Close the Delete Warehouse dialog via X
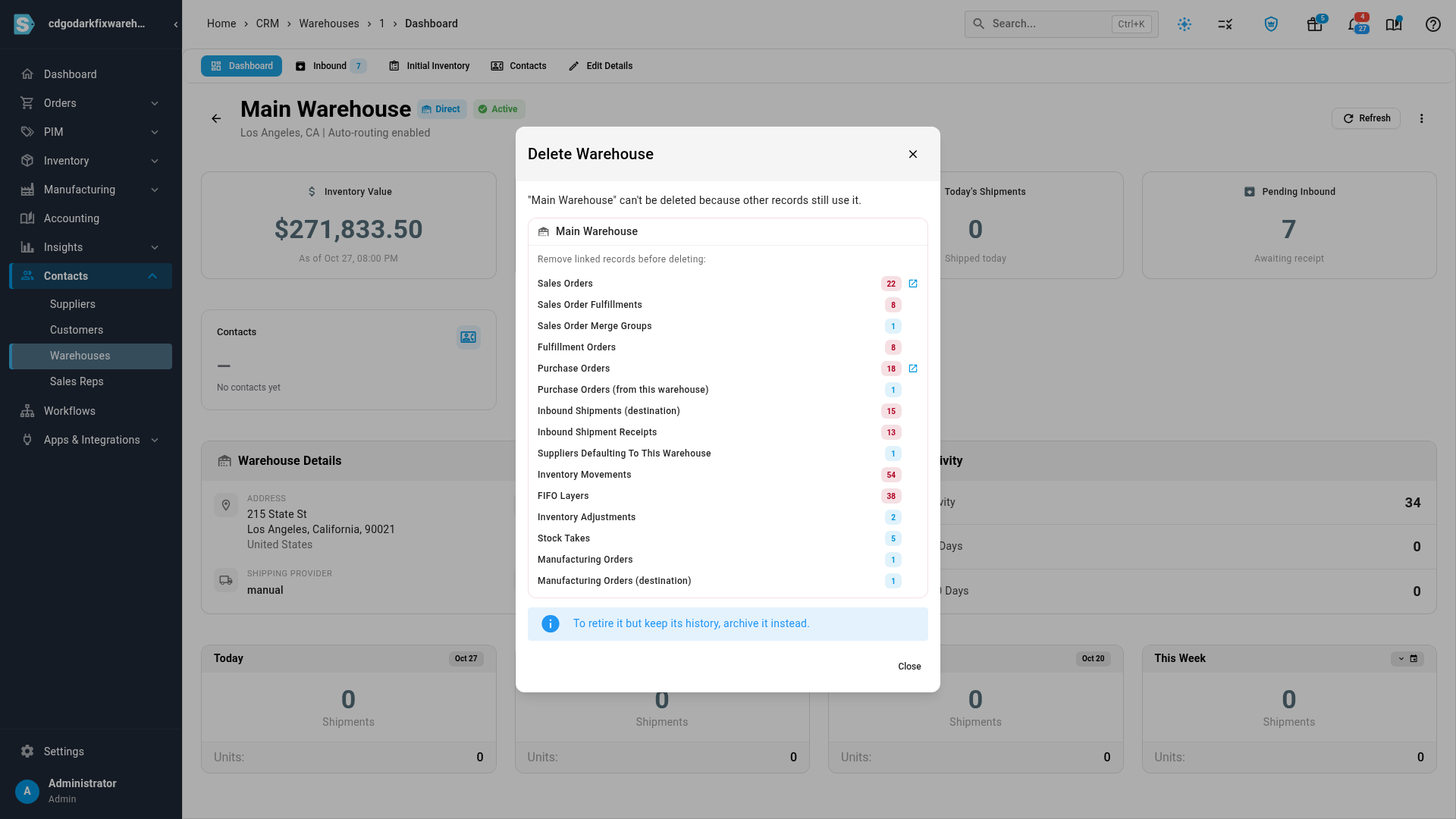 coord(913,154)
